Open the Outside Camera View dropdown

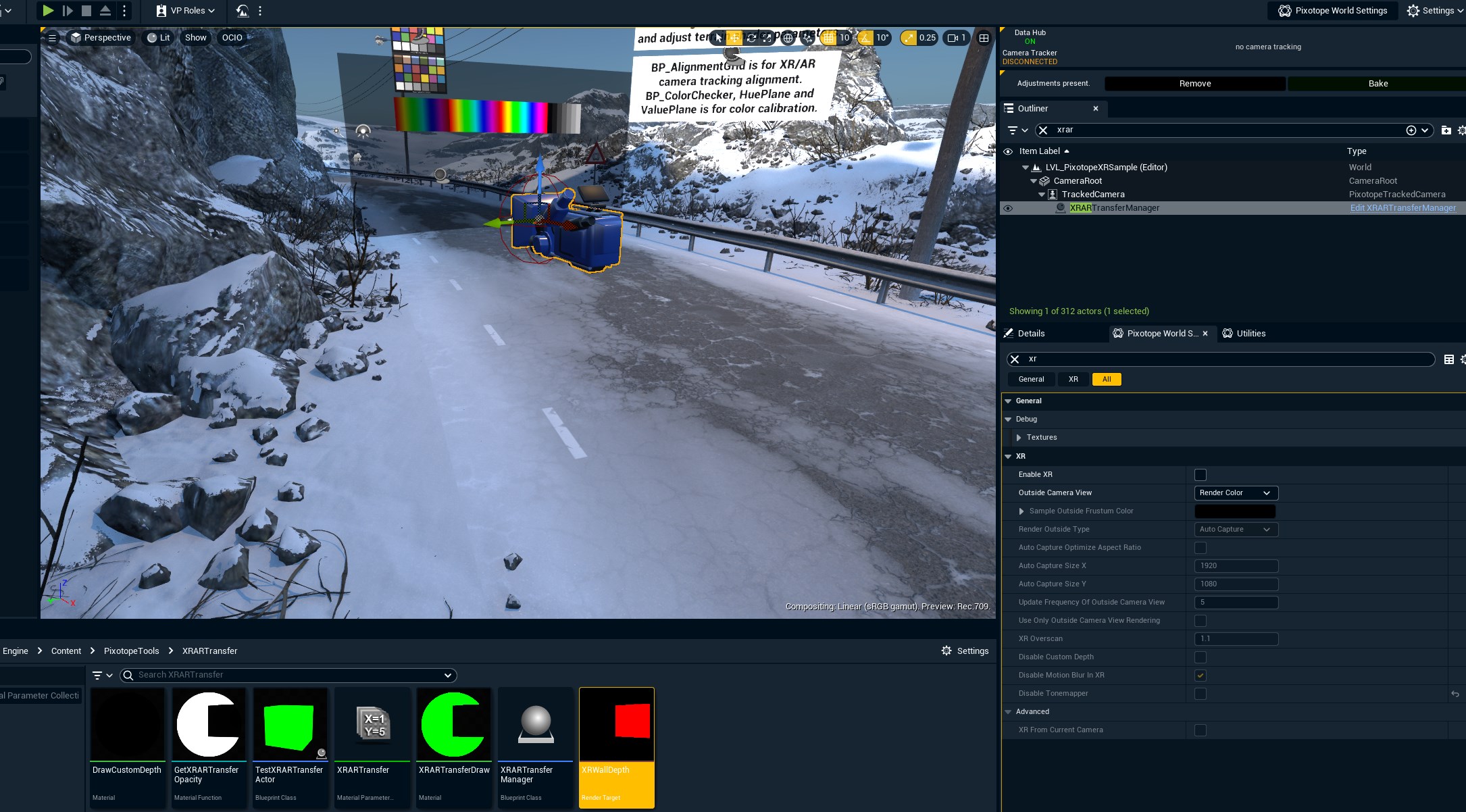[x=1235, y=492]
